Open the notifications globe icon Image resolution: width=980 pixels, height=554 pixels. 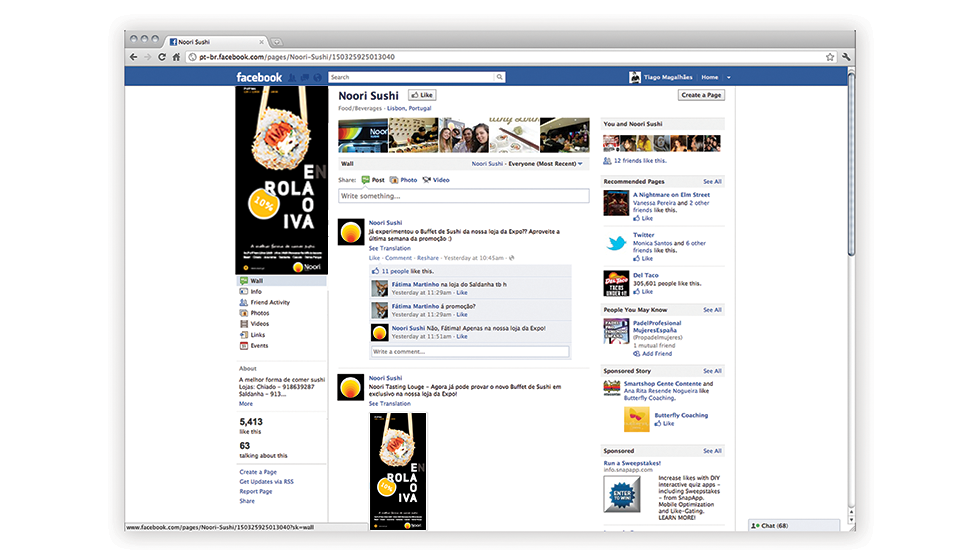click(318, 77)
